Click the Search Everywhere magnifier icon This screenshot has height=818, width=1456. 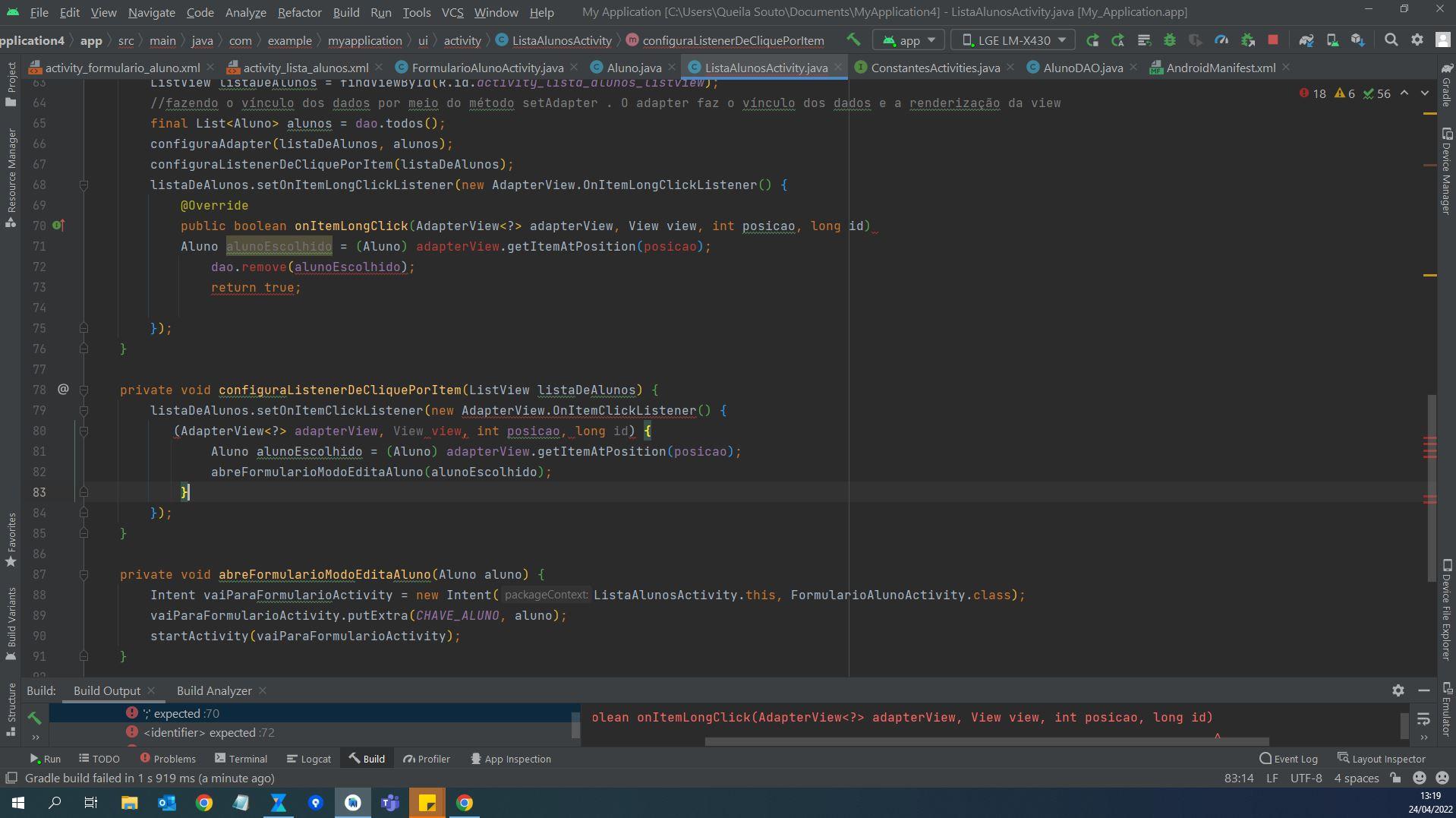(1391, 40)
